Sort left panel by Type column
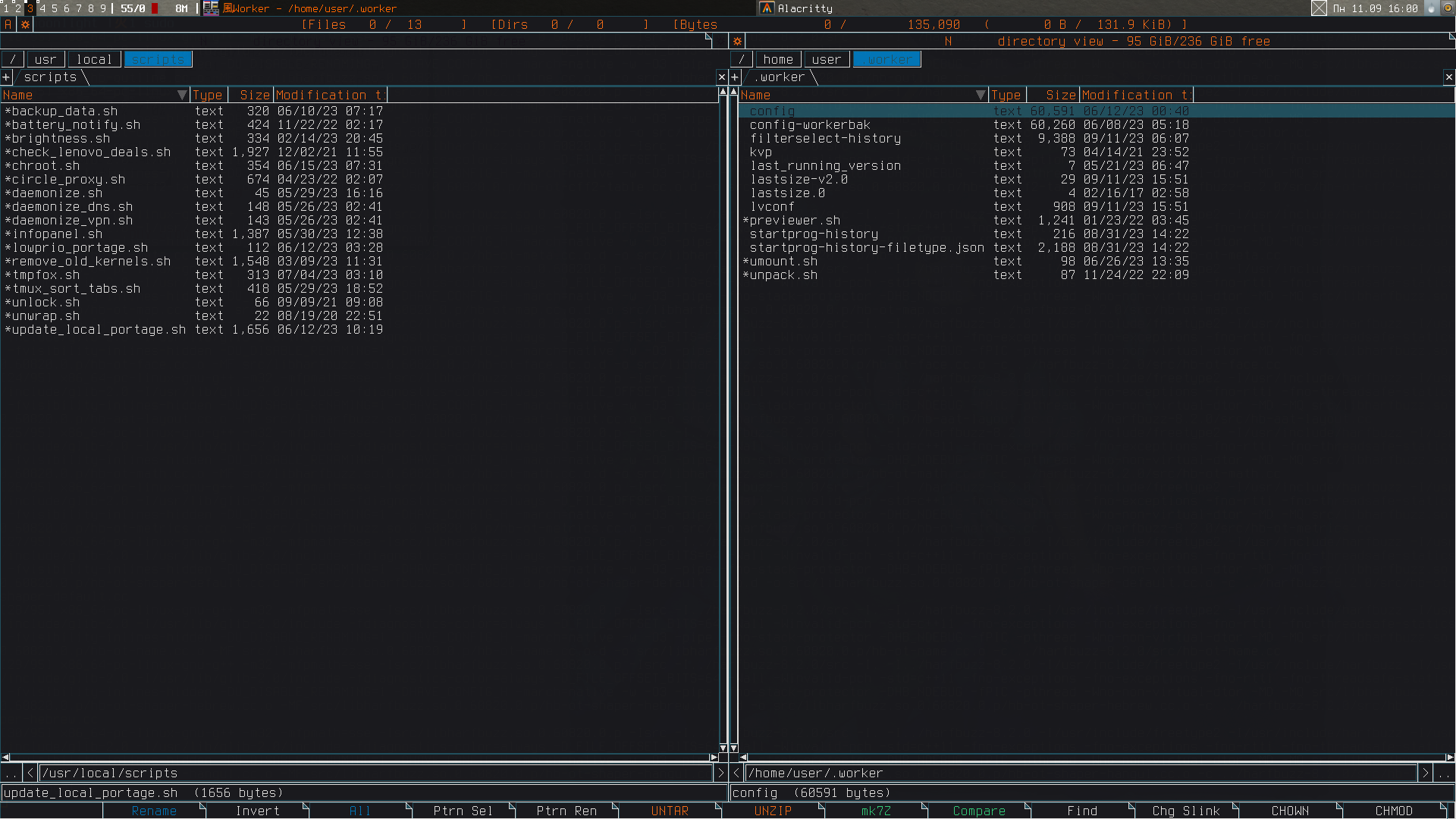This screenshot has width=1456, height=819. [209, 95]
